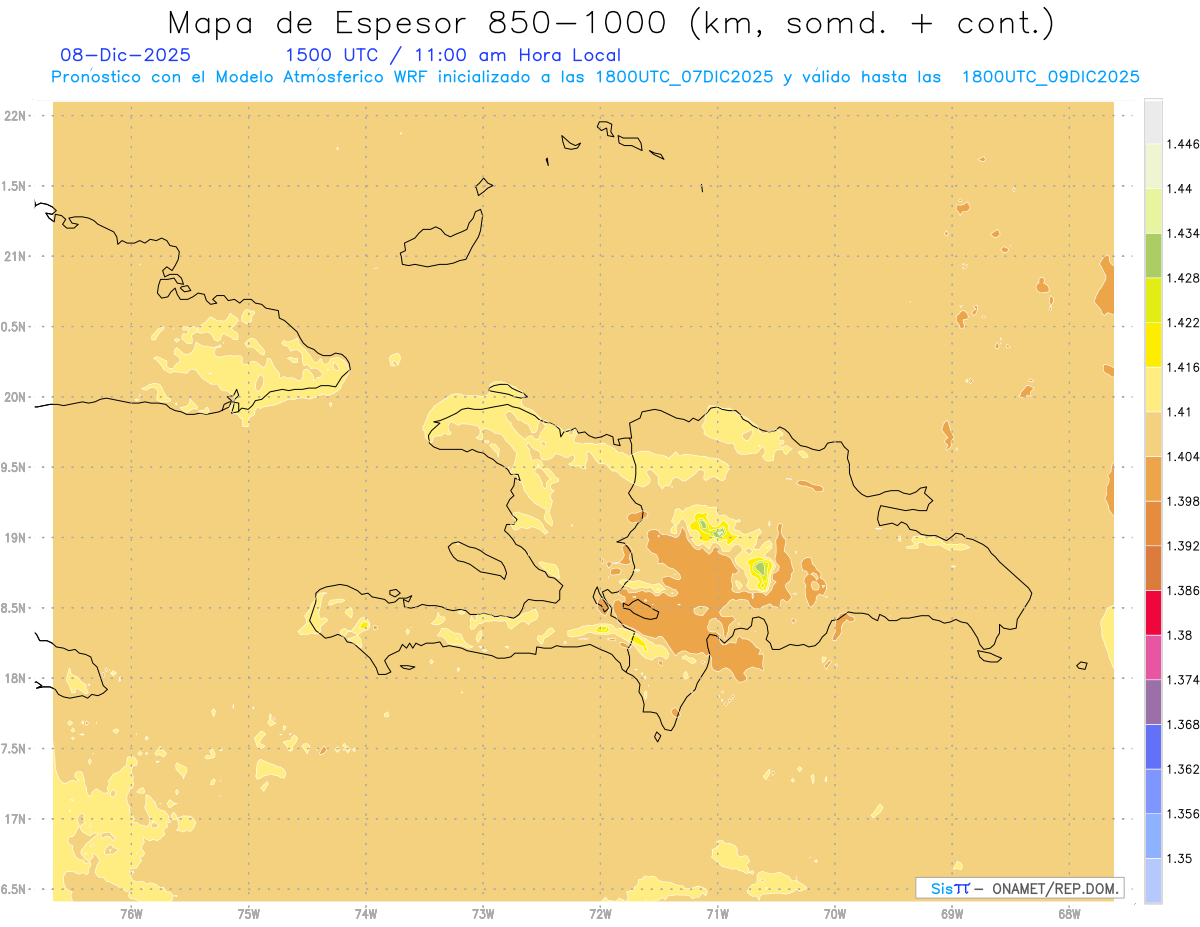
Task: Click the red legend swatch between 1.38 and 1.386
Action: click(x=1153, y=612)
